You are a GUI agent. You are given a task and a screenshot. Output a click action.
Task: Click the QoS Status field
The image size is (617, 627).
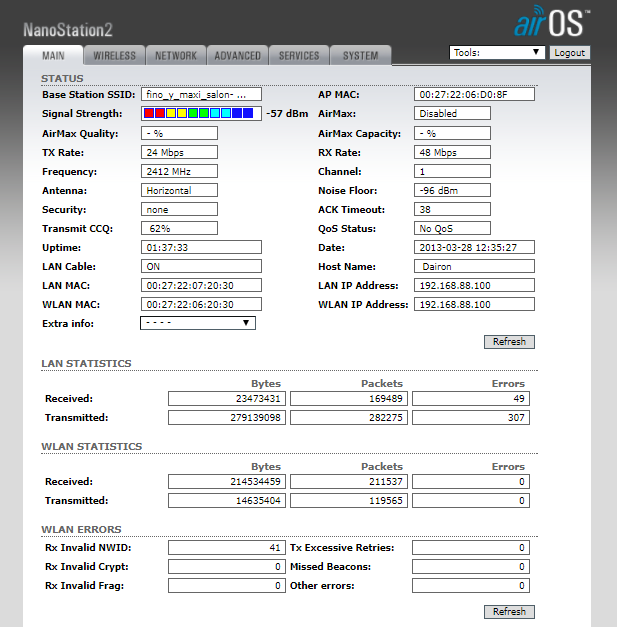pyautogui.click(x=452, y=228)
